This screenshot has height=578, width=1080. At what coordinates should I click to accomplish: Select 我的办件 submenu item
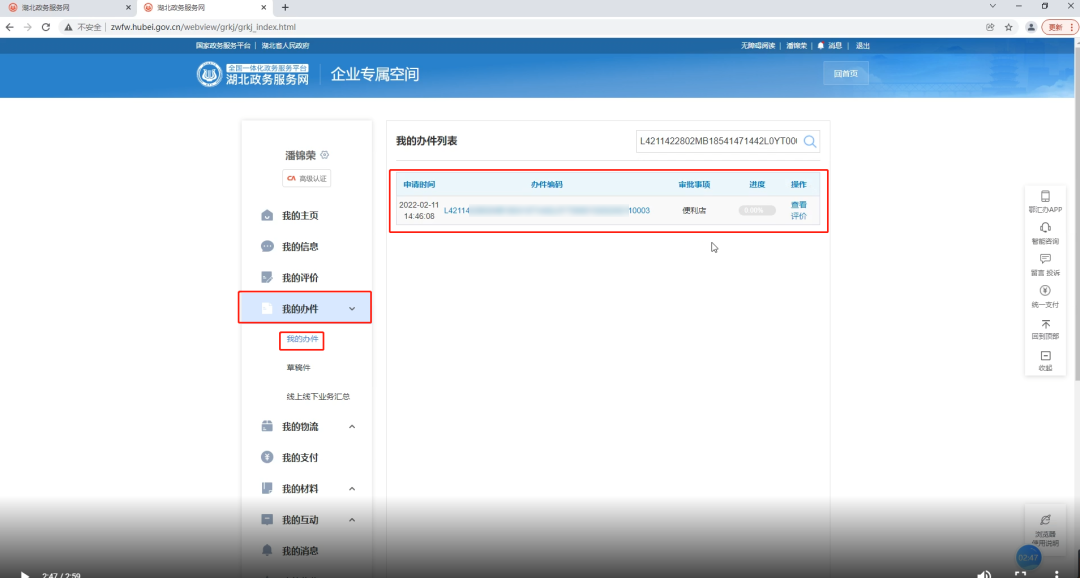coord(302,340)
